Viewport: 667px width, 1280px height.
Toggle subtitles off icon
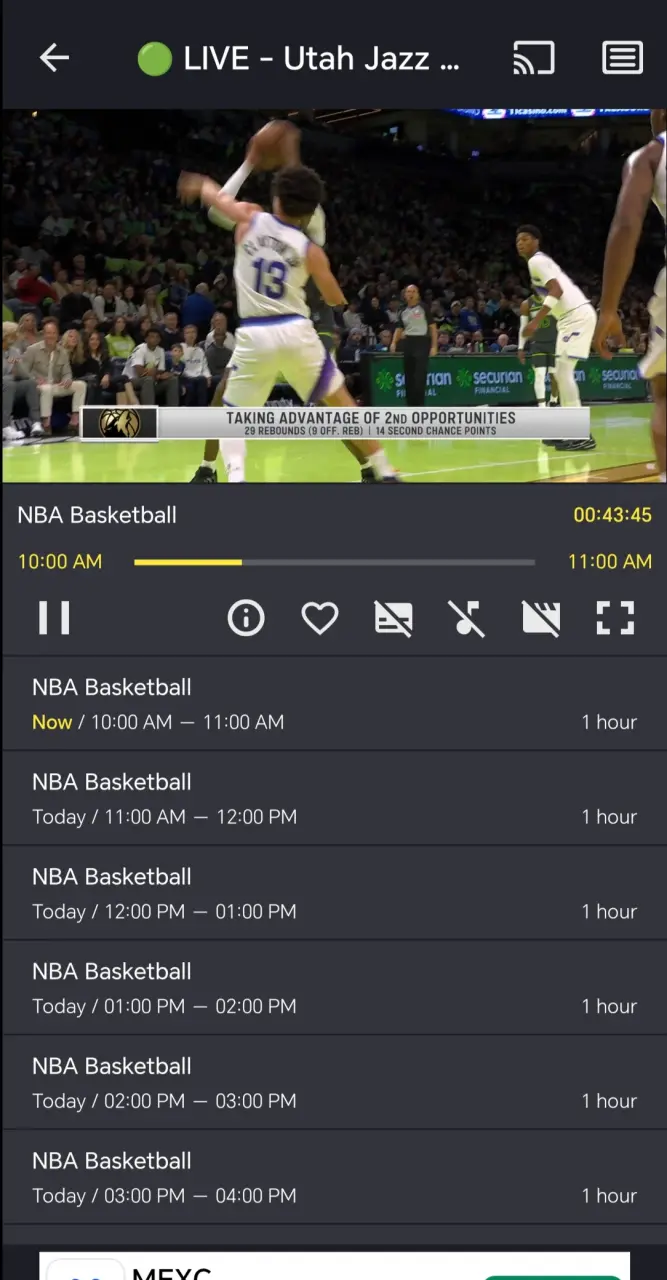393,618
